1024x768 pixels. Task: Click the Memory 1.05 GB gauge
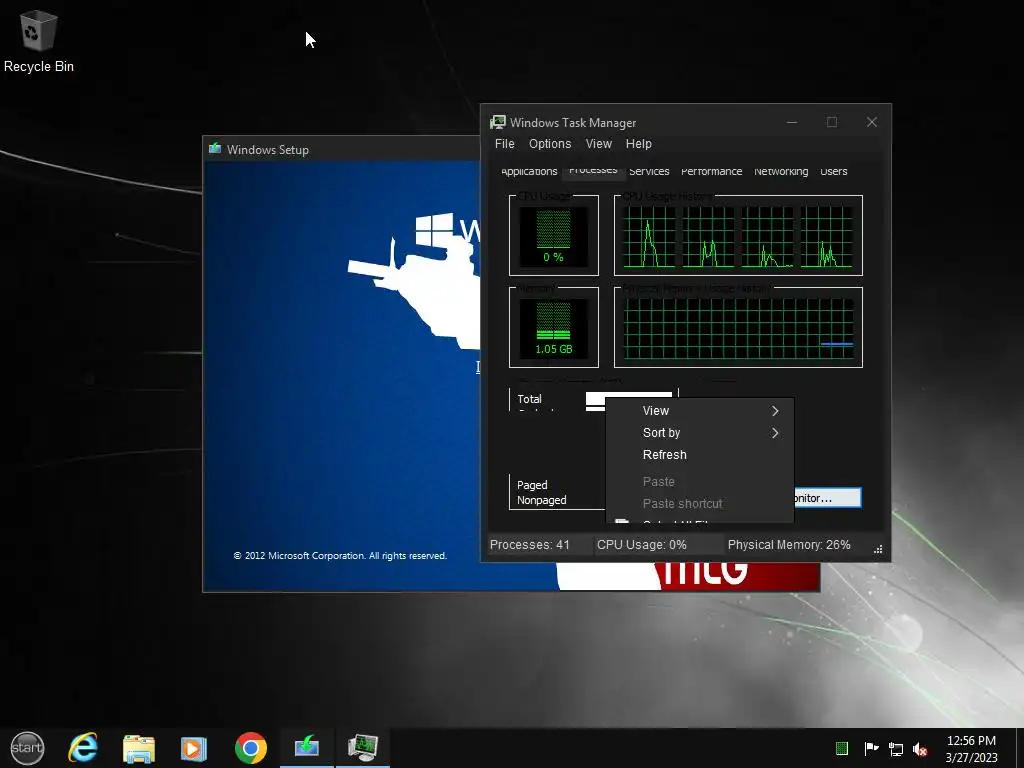coord(553,328)
